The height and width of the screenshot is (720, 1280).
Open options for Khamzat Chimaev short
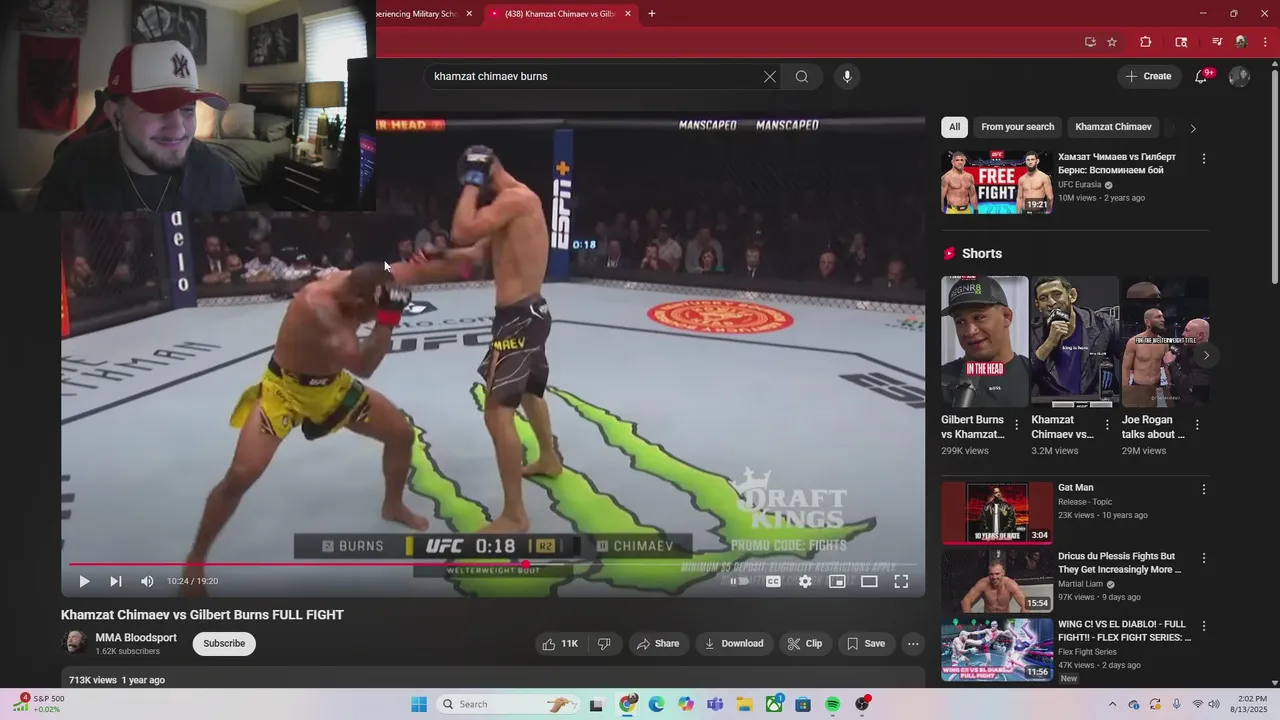pos(1107,425)
